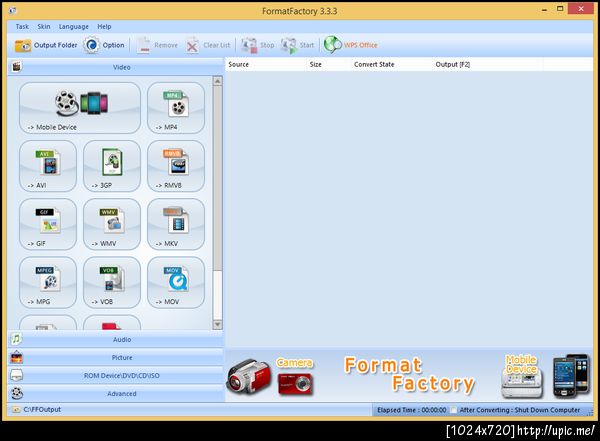This screenshot has width=600, height=441.
Task: Open the WPS Office link
Action: click(351, 45)
